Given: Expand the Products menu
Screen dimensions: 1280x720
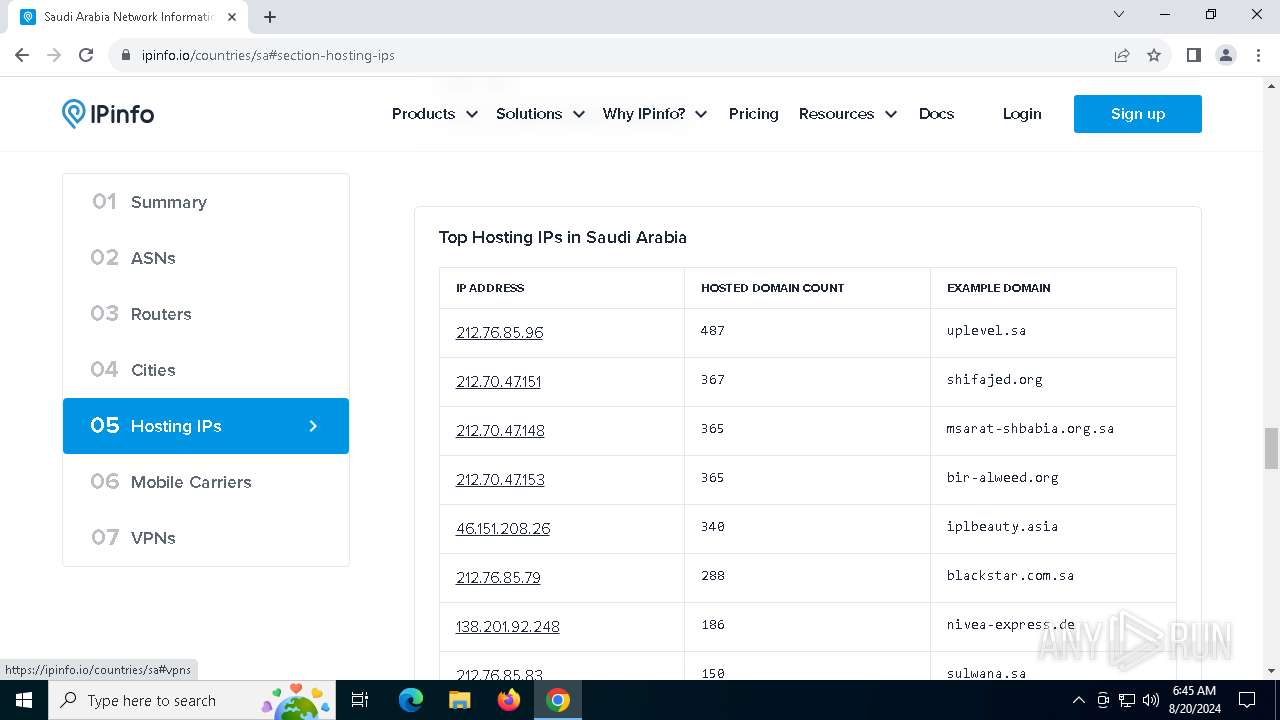Looking at the screenshot, I should coord(434,114).
